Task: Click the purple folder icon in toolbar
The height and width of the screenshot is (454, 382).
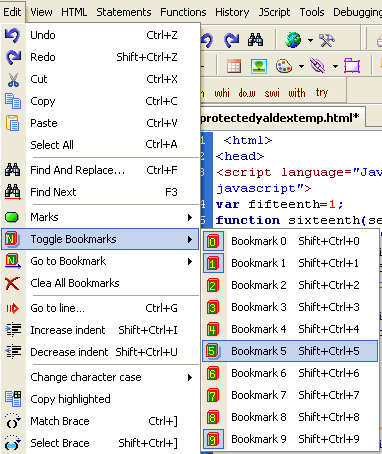Action: coord(352,66)
